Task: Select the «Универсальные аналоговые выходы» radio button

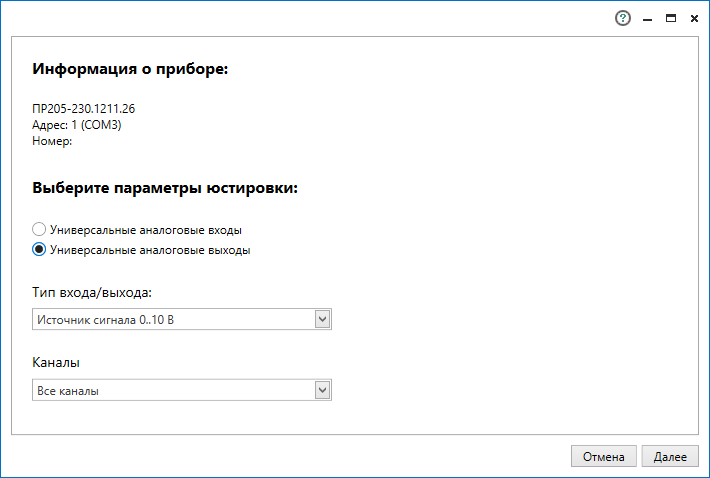Action: click(40, 250)
